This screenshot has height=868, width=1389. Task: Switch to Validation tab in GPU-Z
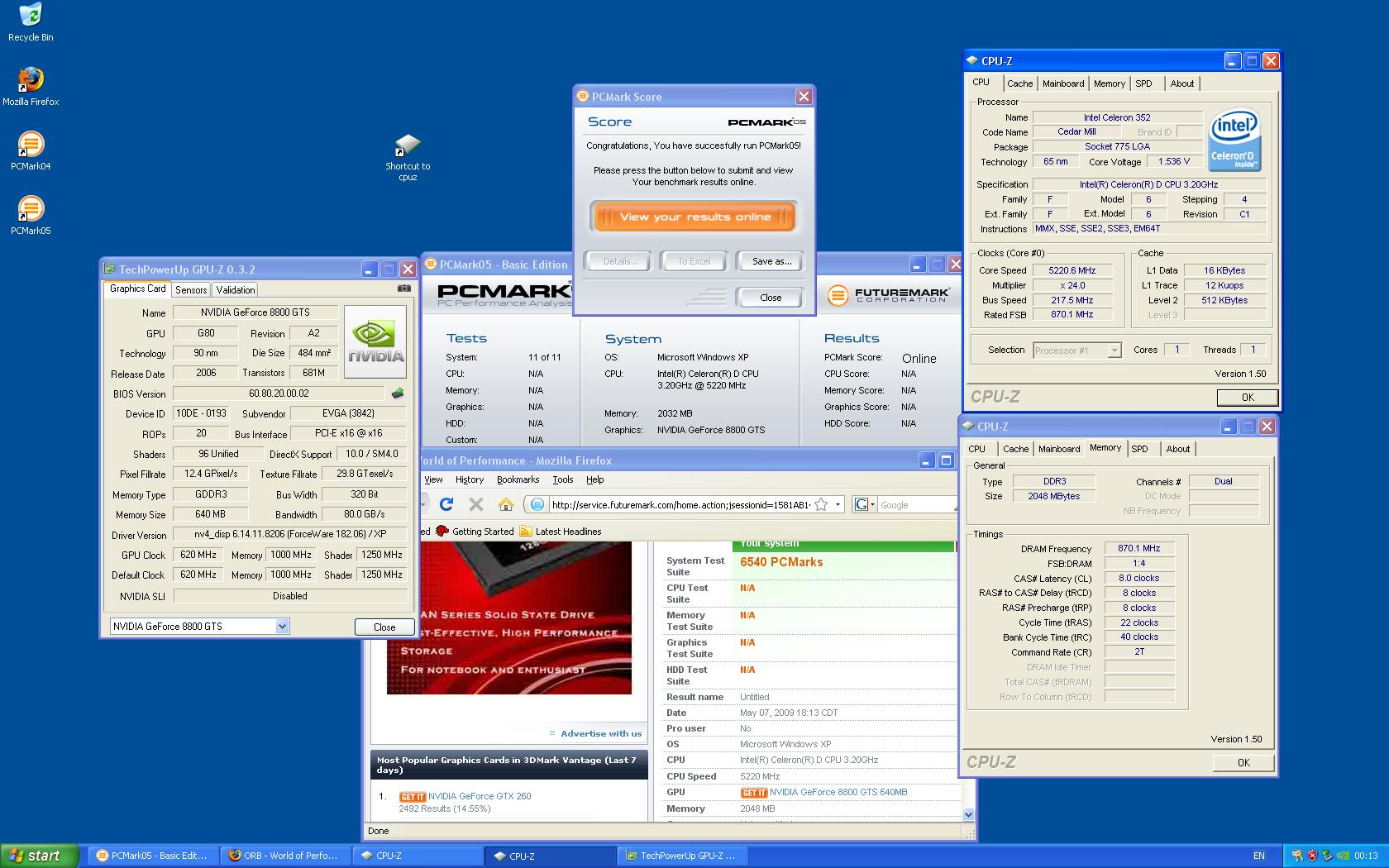[236, 290]
